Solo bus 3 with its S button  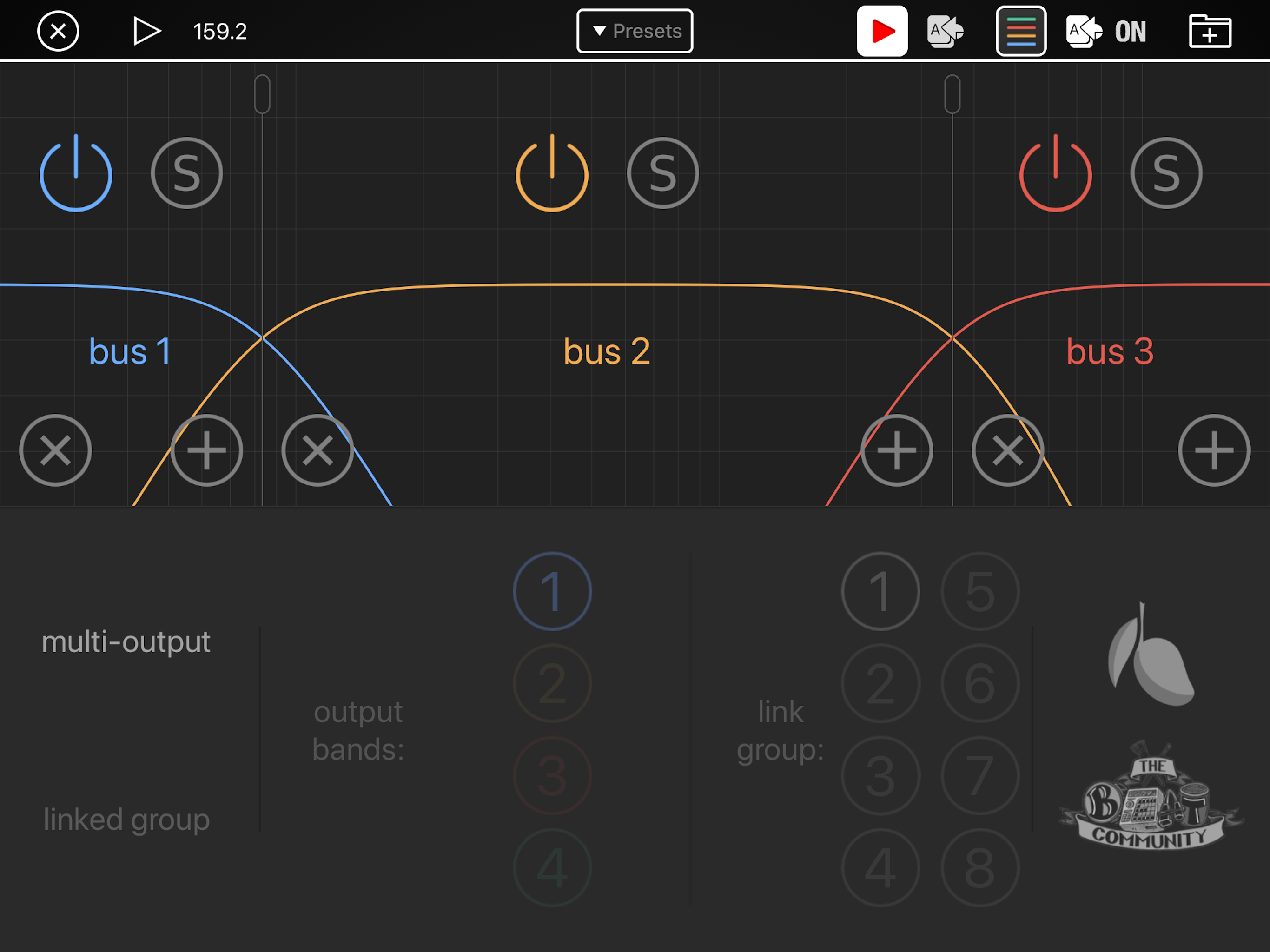point(1166,173)
